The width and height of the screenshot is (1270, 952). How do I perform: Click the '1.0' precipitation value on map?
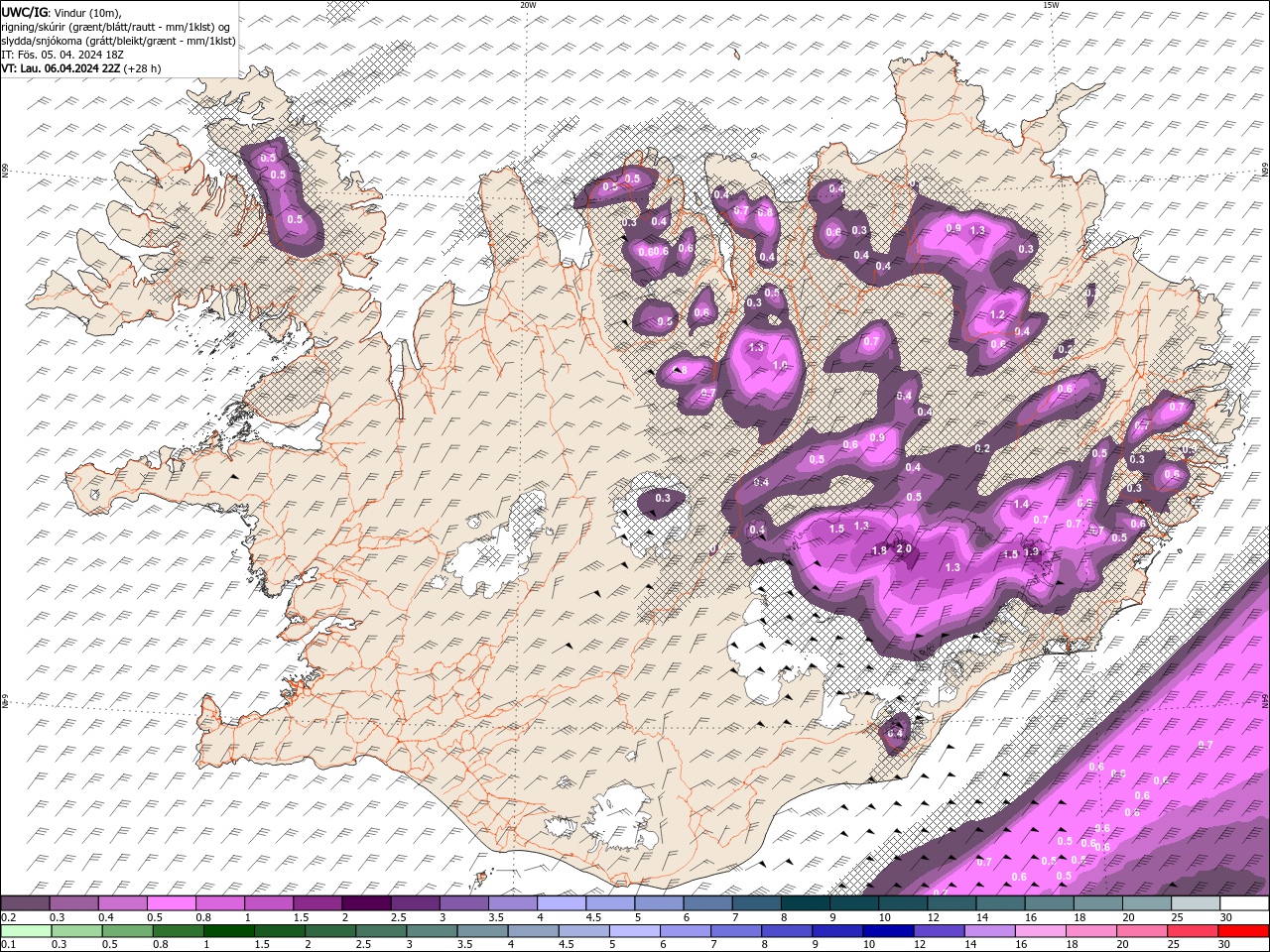click(x=780, y=366)
